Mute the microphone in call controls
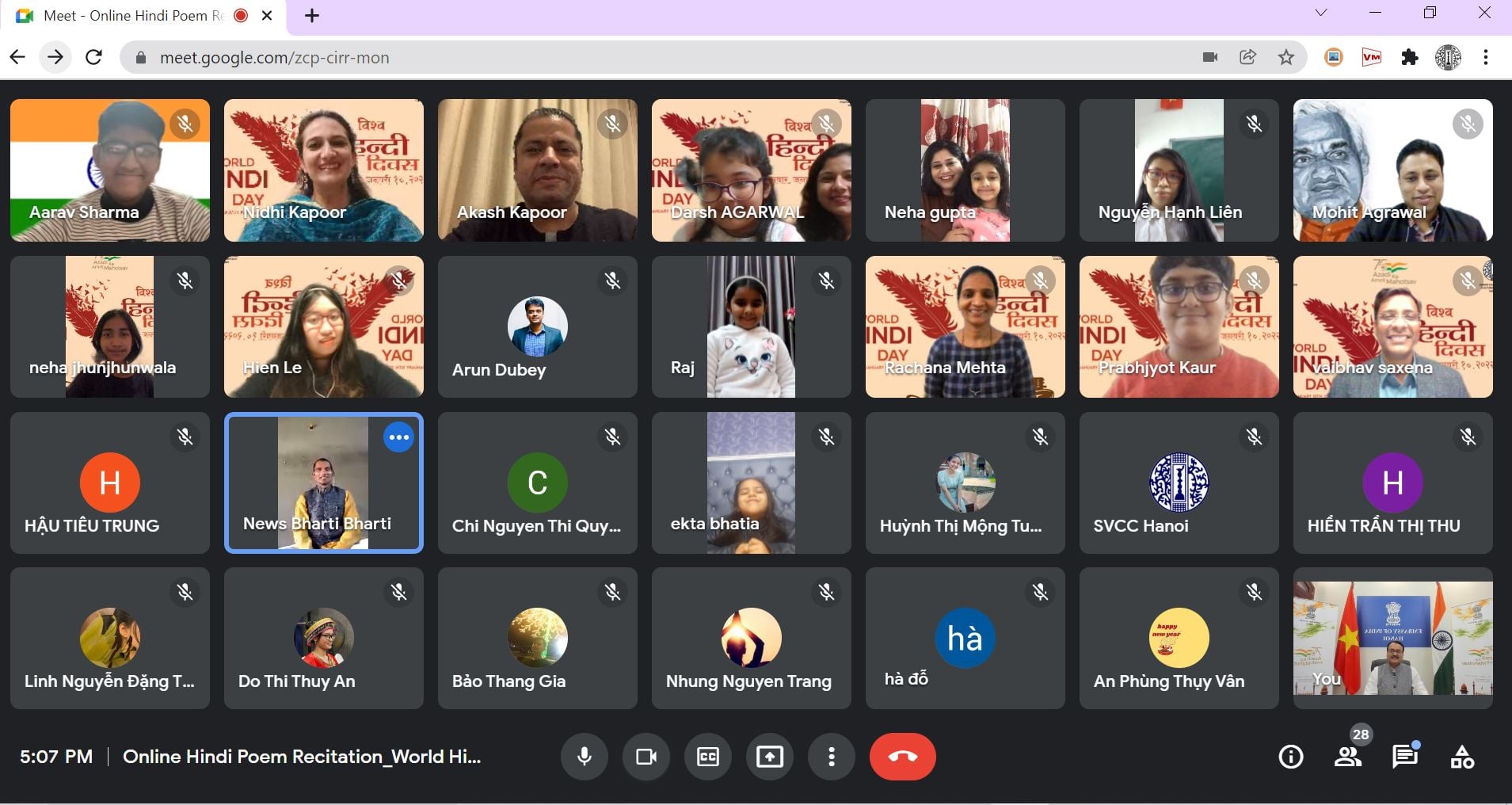1512x805 pixels. 585,757
